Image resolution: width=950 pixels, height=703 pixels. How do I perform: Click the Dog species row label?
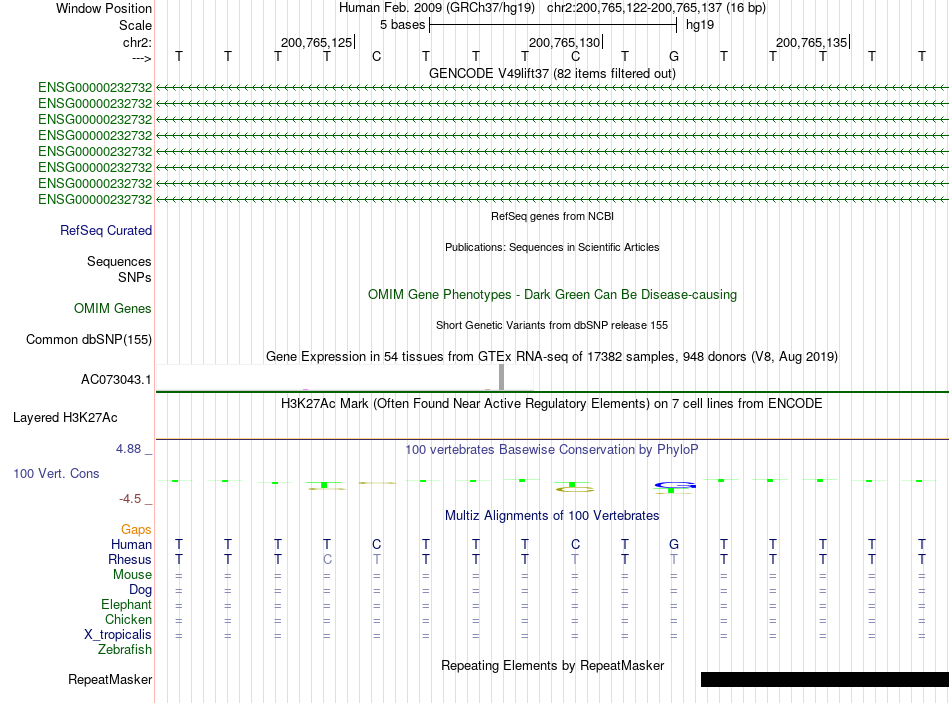click(x=141, y=590)
